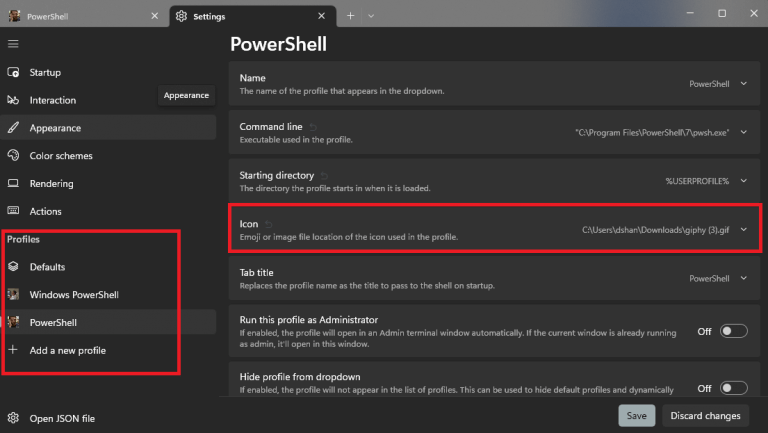
Task: Click the %USERPROFILE% directory value
Action: coord(697,181)
